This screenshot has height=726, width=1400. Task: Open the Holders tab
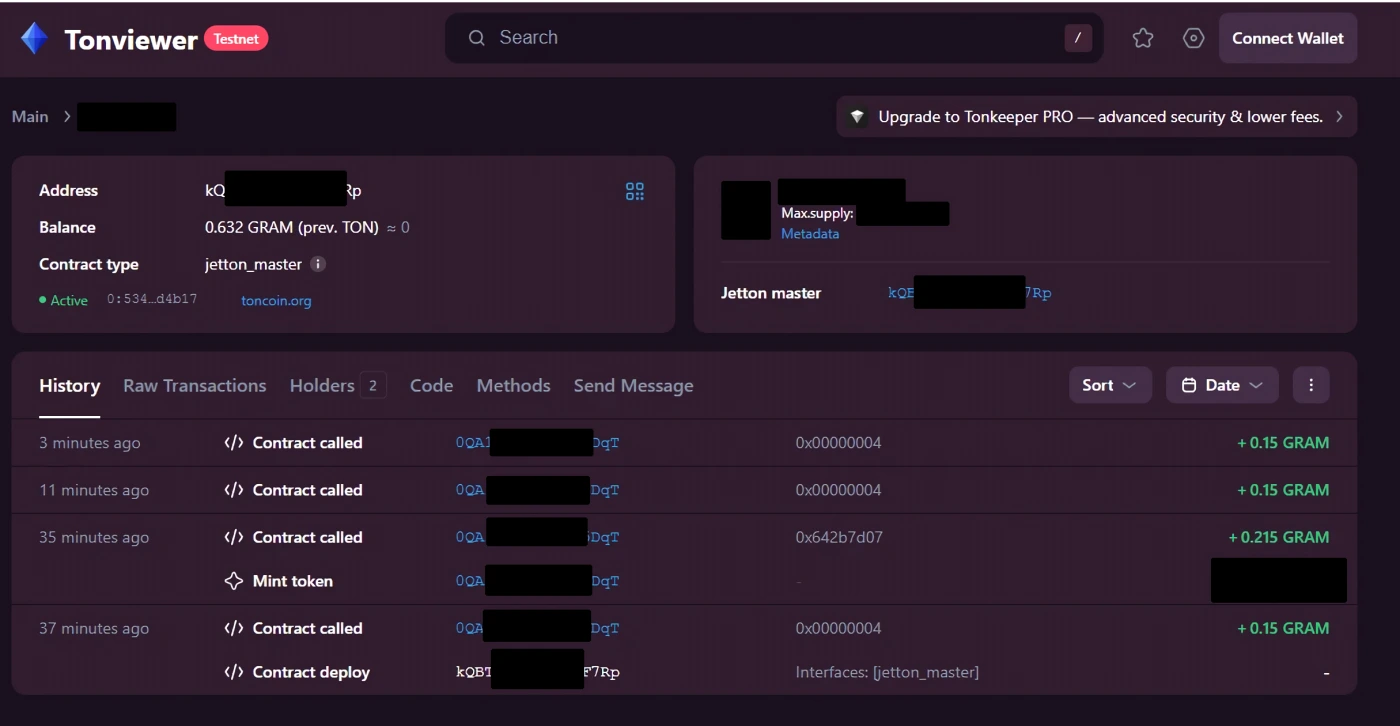[338, 385]
